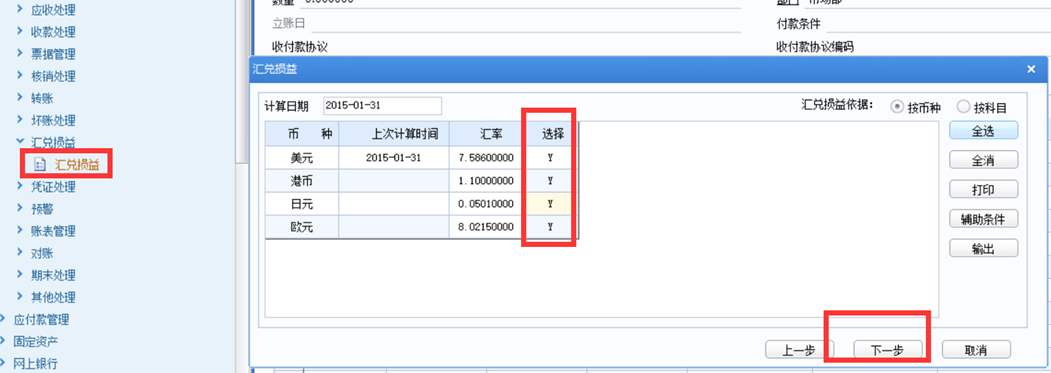Screen dimensions: 1051x373
Task: Expand the 凭证处理 tree node
Action: (21, 186)
